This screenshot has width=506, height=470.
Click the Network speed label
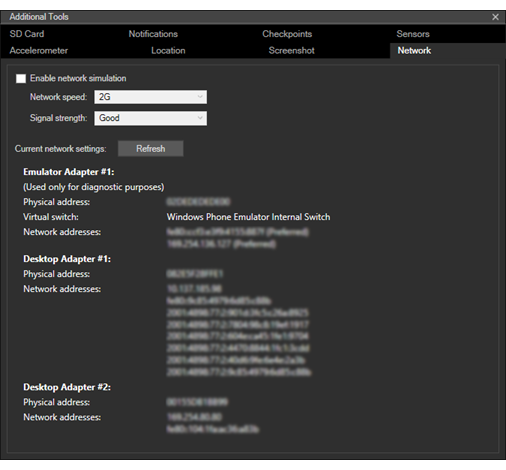pyautogui.click(x=58, y=97)
